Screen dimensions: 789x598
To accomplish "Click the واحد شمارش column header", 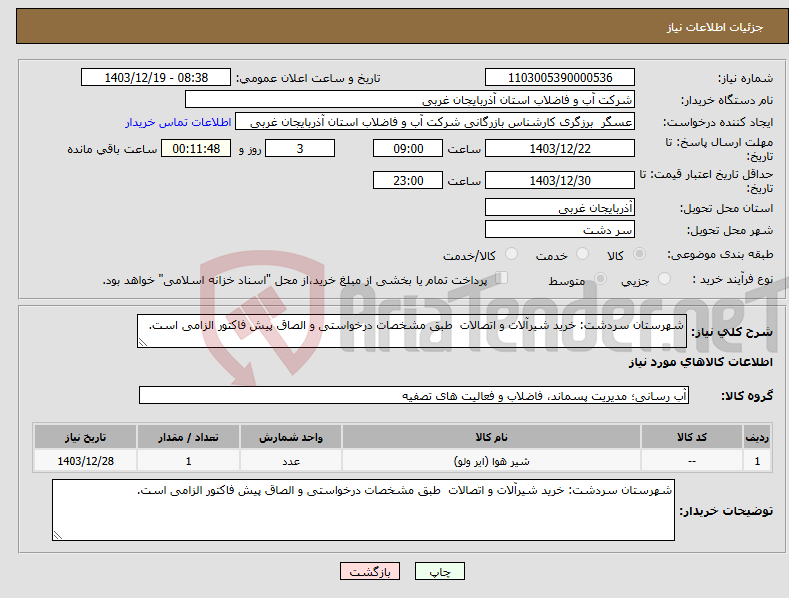I will click(x=291, y=437).
